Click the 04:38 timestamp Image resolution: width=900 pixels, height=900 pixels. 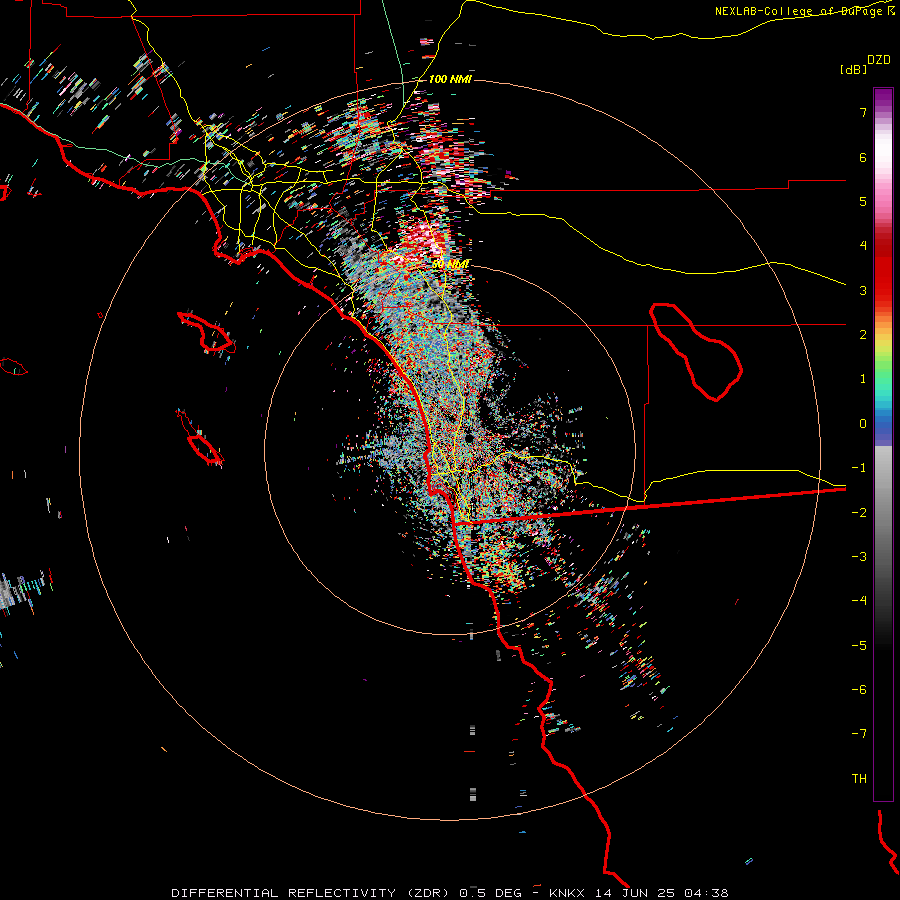pyautogui.click(x=707, y=893)
